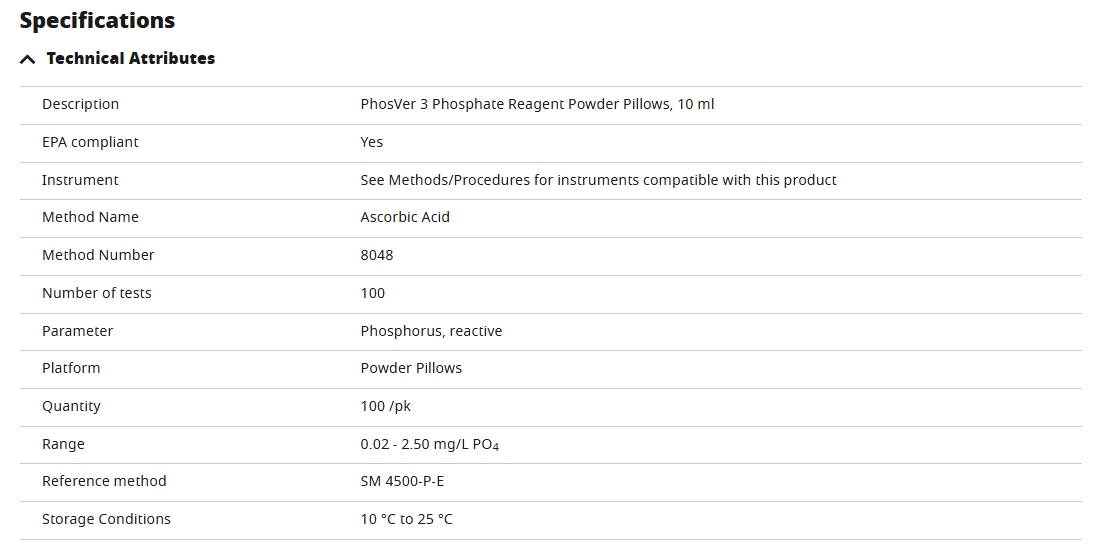
Task: Click the PhosVer 3 Phosphate Reagent description text
Action: click(x=537, y=104)
